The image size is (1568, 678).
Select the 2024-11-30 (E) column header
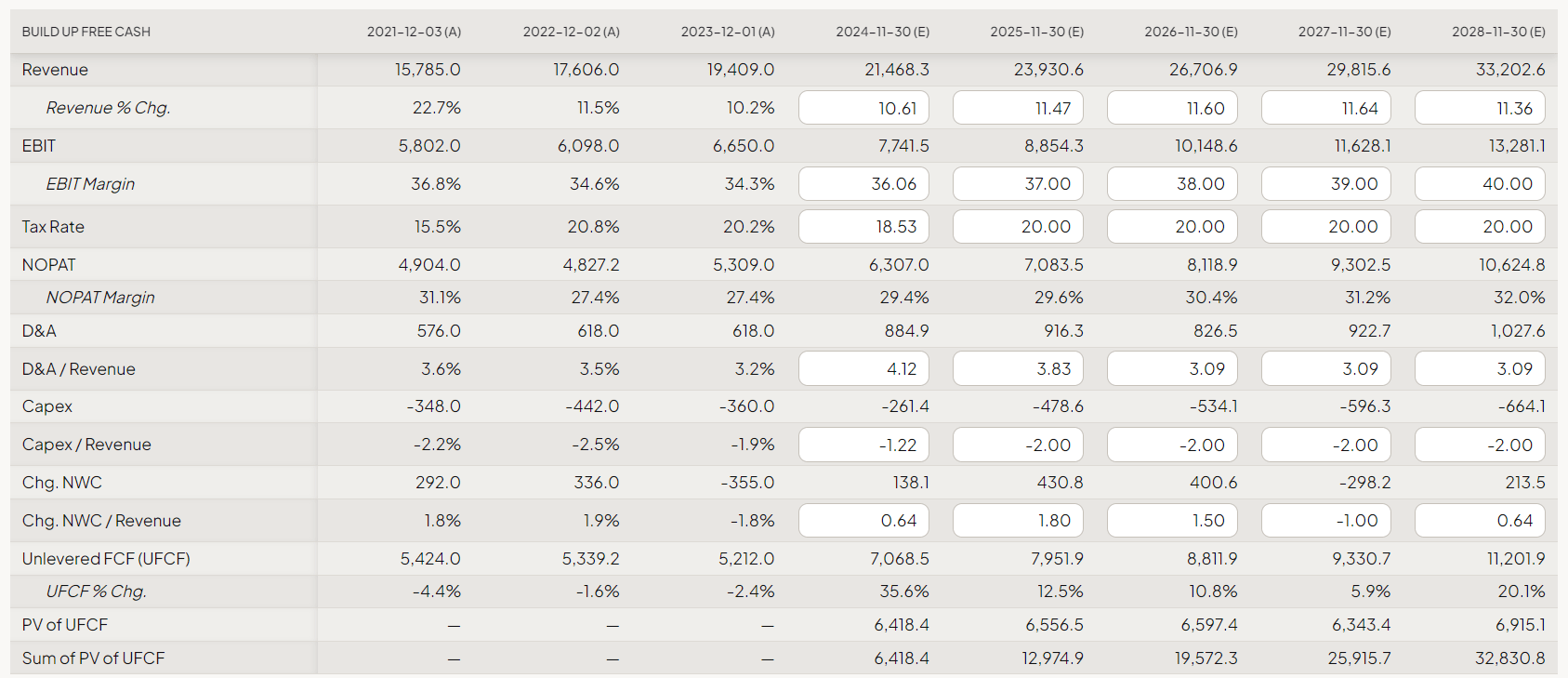coord(882,32)
